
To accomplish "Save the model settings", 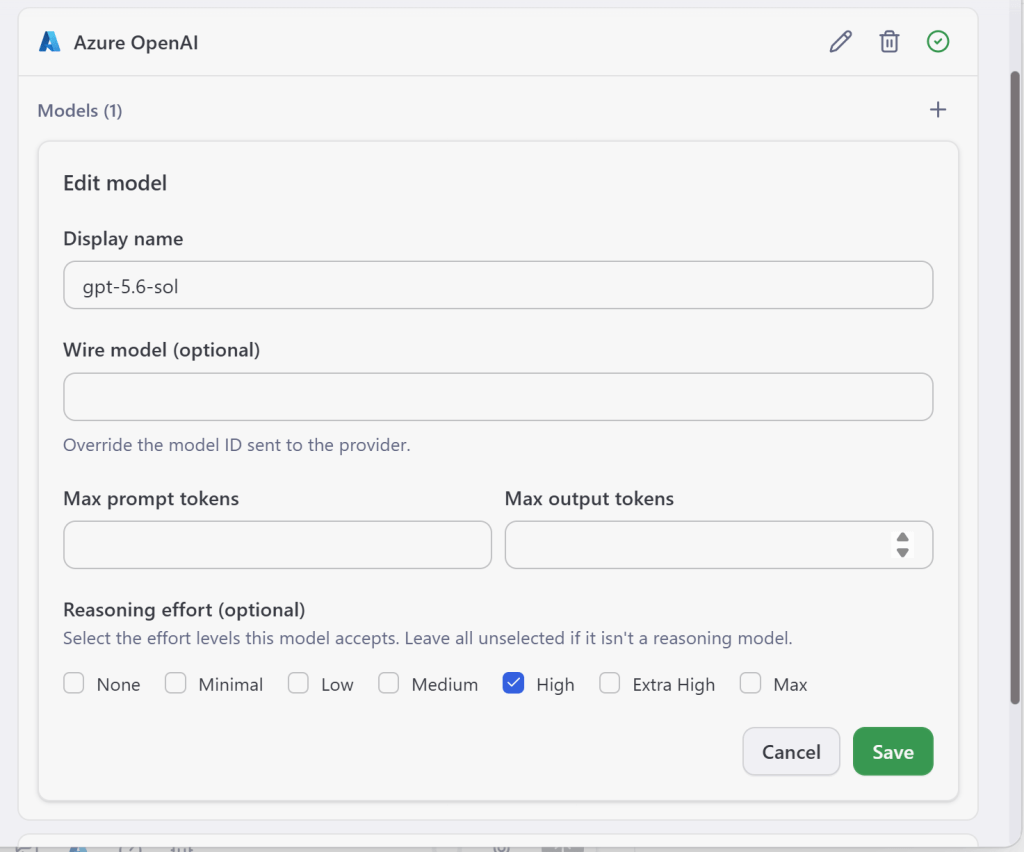I will (893, 751).
